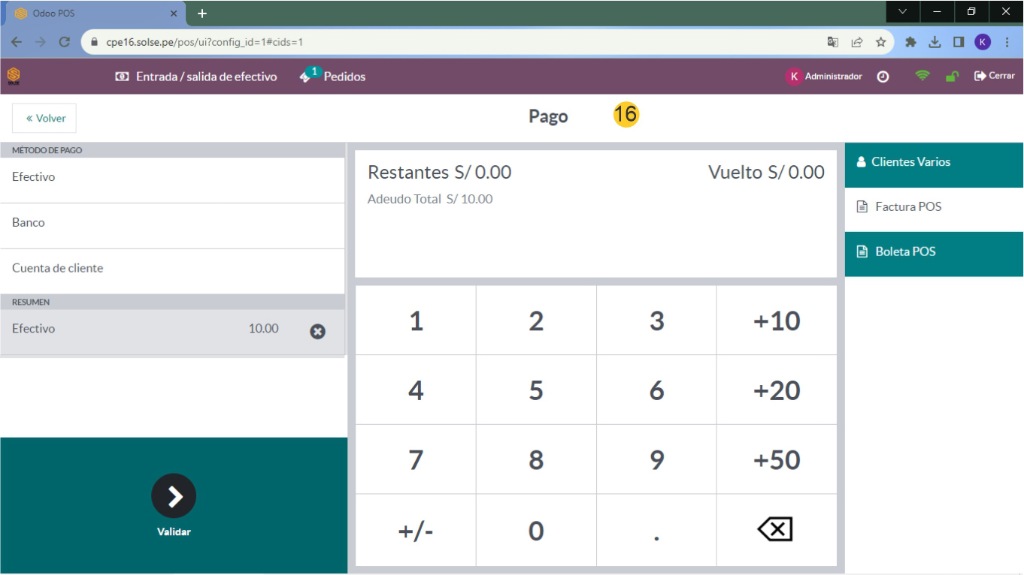
Task: Check the WiFi connection status icon
Action: tap(922, 76)
